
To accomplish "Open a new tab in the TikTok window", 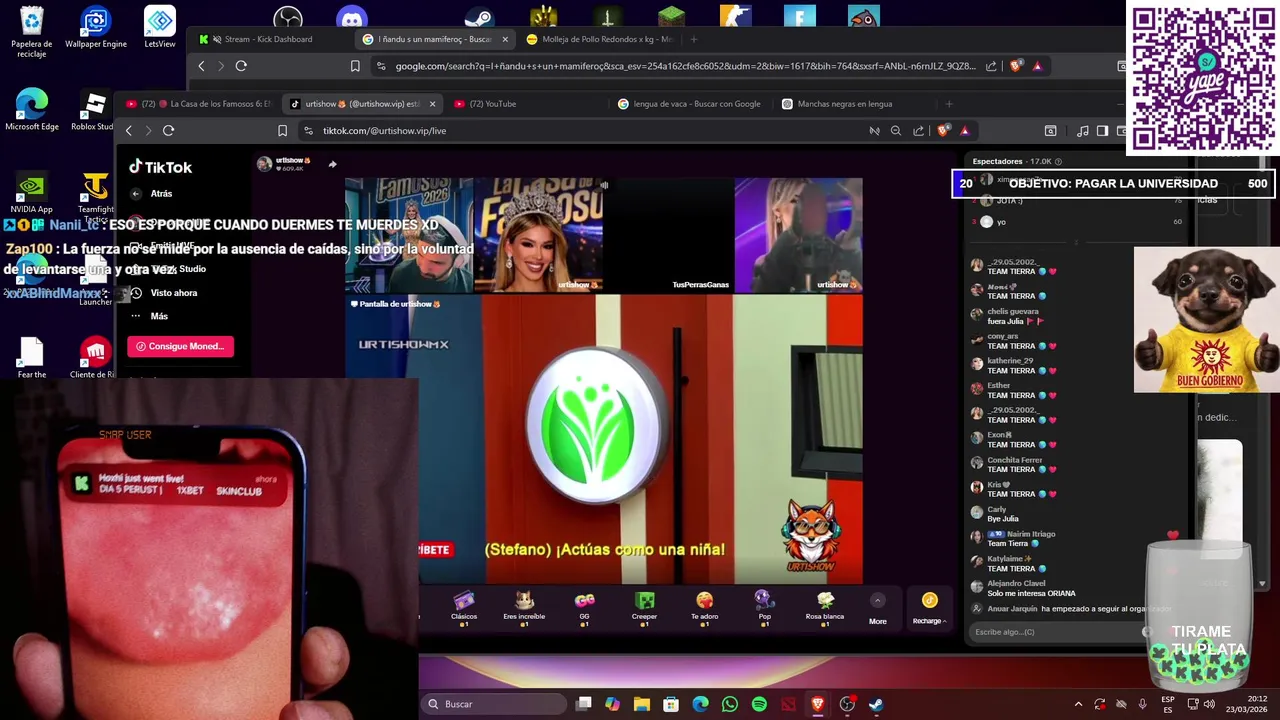I will click(949, 104).
